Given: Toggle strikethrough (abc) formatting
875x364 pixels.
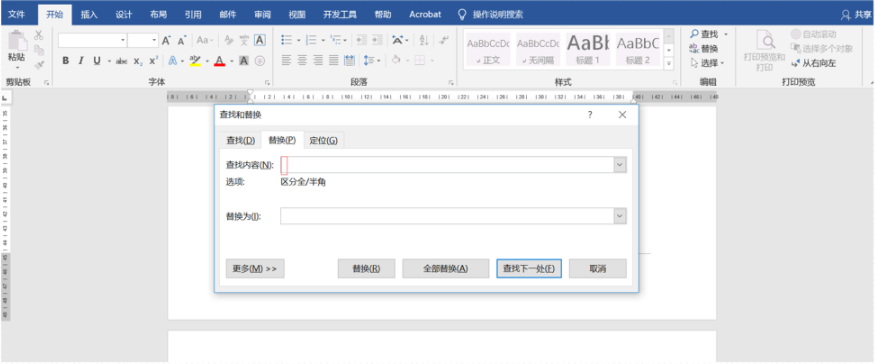Looking at the screenshot, I should (122, 60).
